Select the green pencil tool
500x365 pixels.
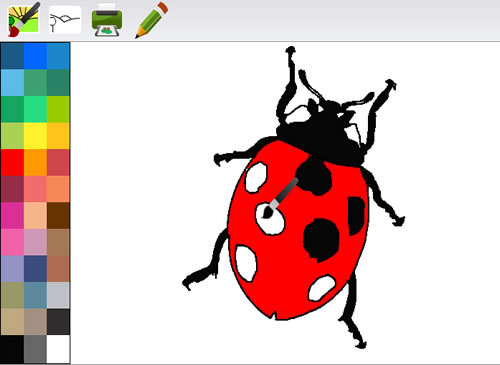click(x=151, y=20)
